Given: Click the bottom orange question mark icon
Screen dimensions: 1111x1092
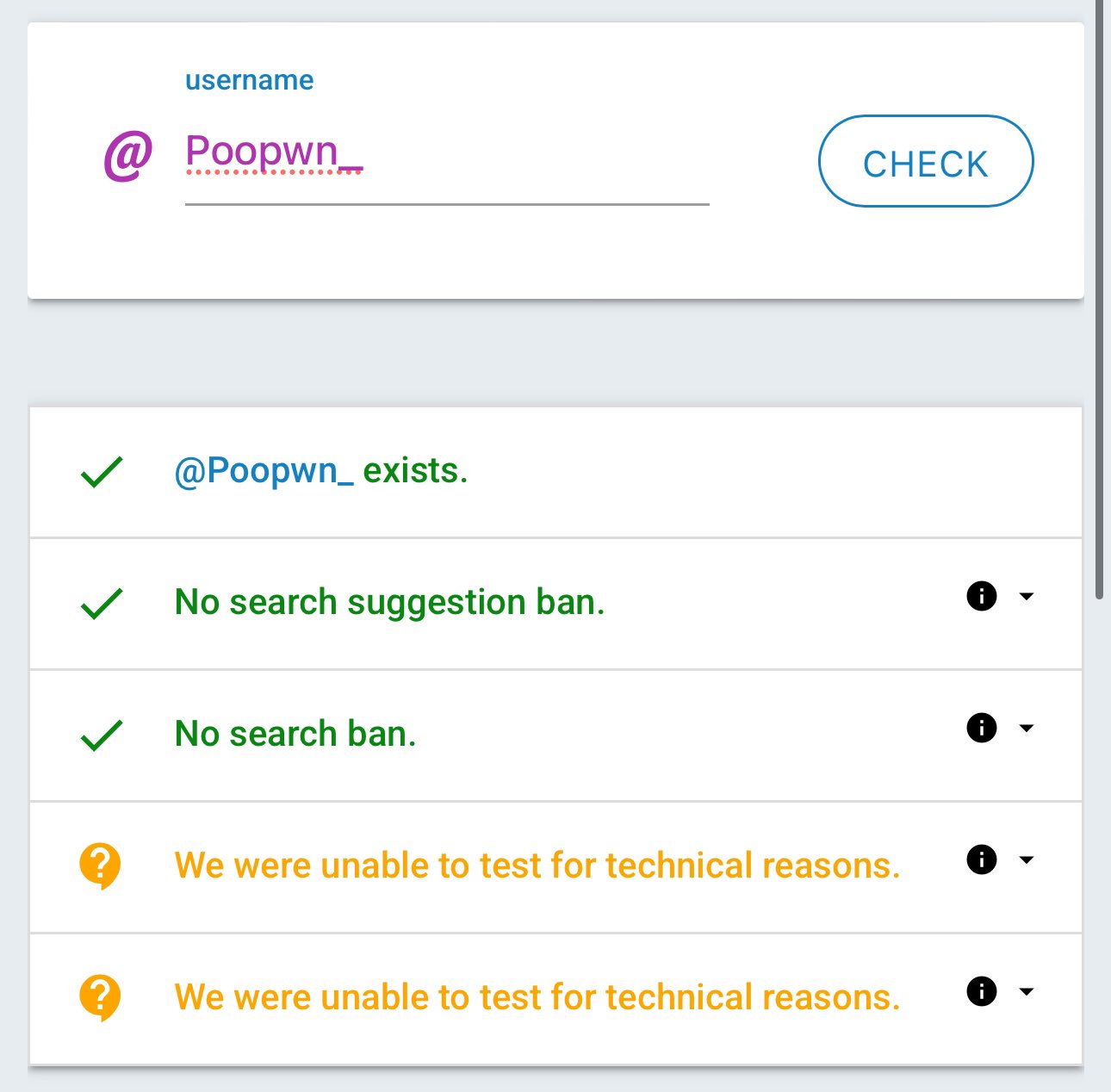Looking at the screenshot, I should [100, 996].
